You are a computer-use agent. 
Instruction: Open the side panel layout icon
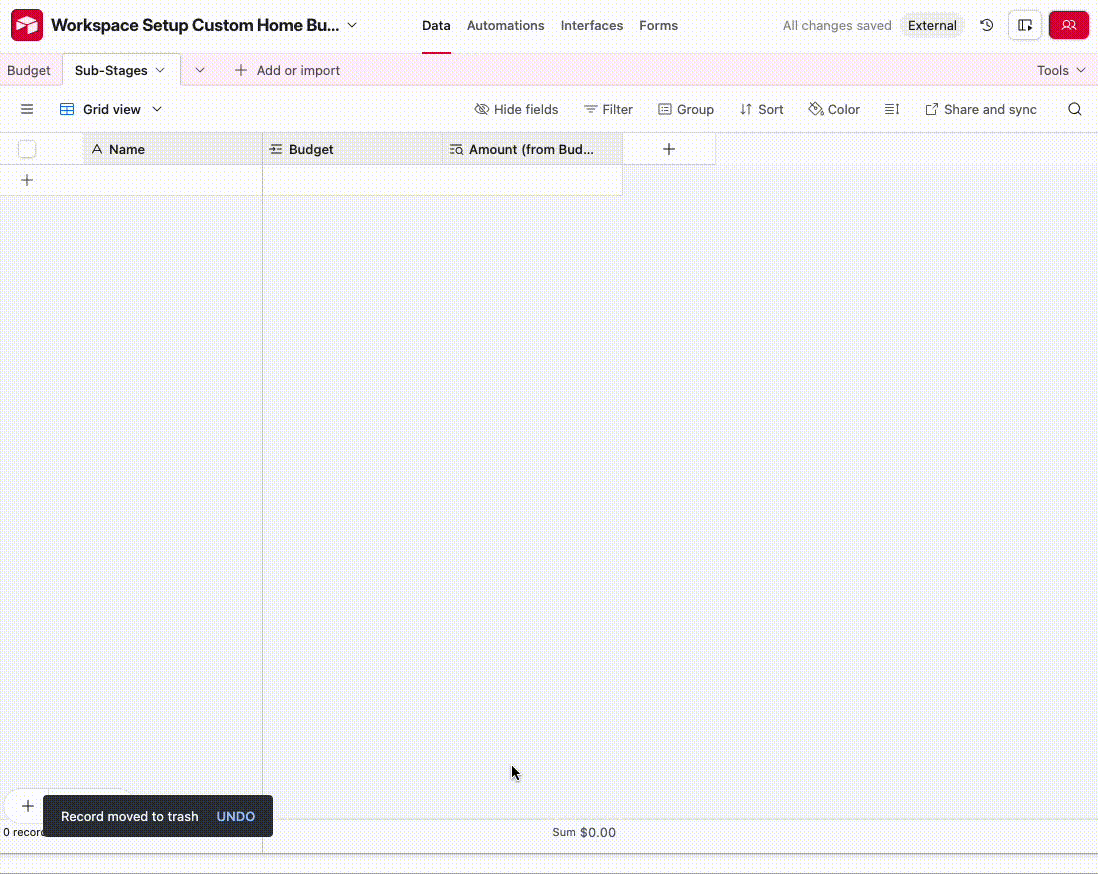(x=1024, y=25)
